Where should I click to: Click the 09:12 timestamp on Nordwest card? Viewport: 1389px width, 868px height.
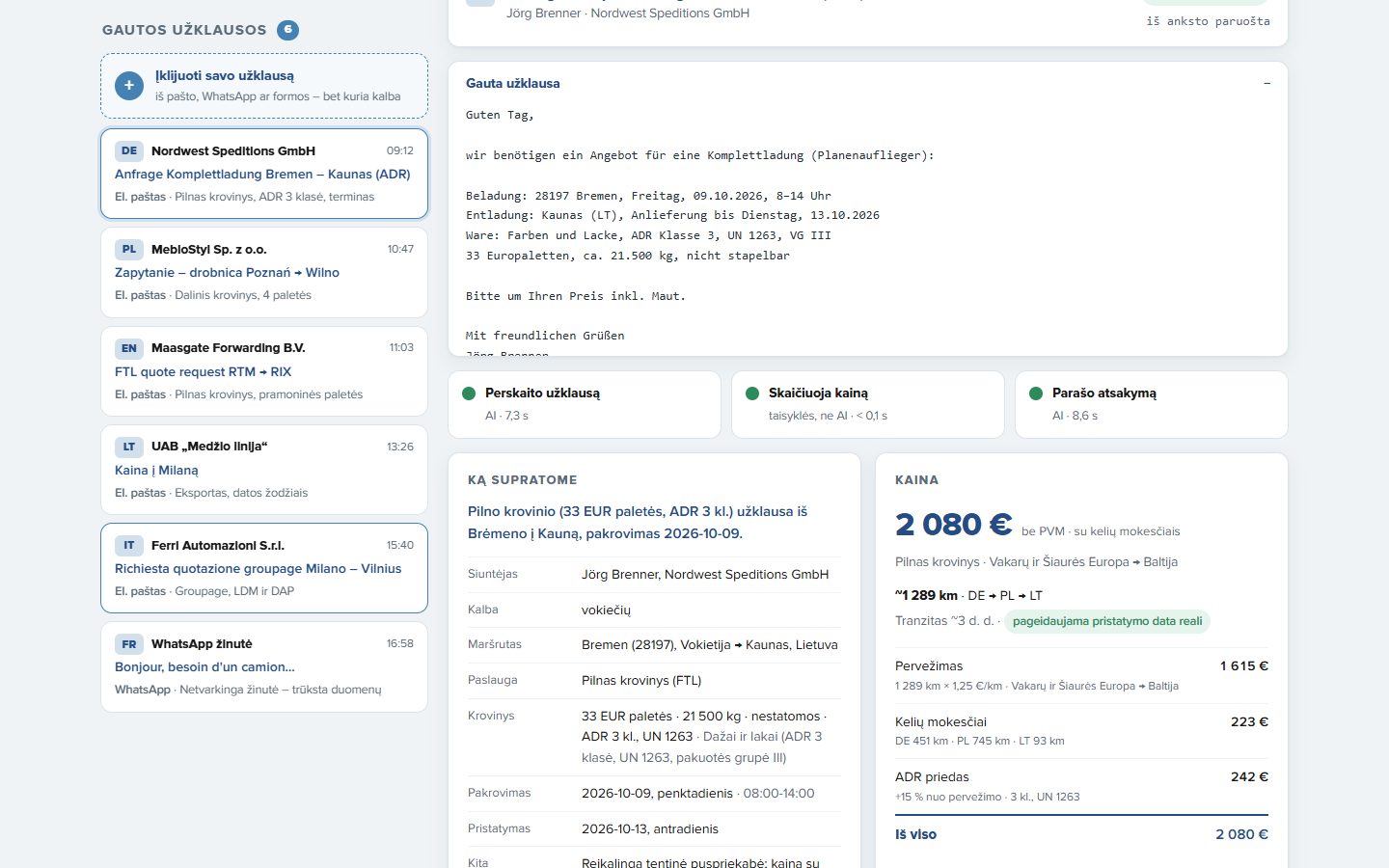coord(400,150)
